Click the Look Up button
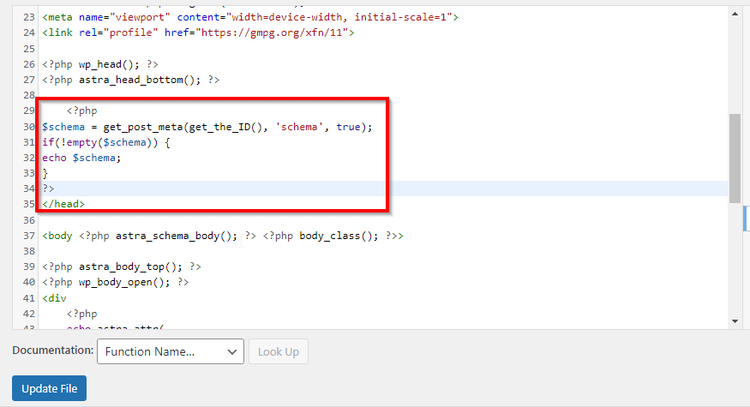This screenshot has width=750, height=407. (x=278, y=352)
